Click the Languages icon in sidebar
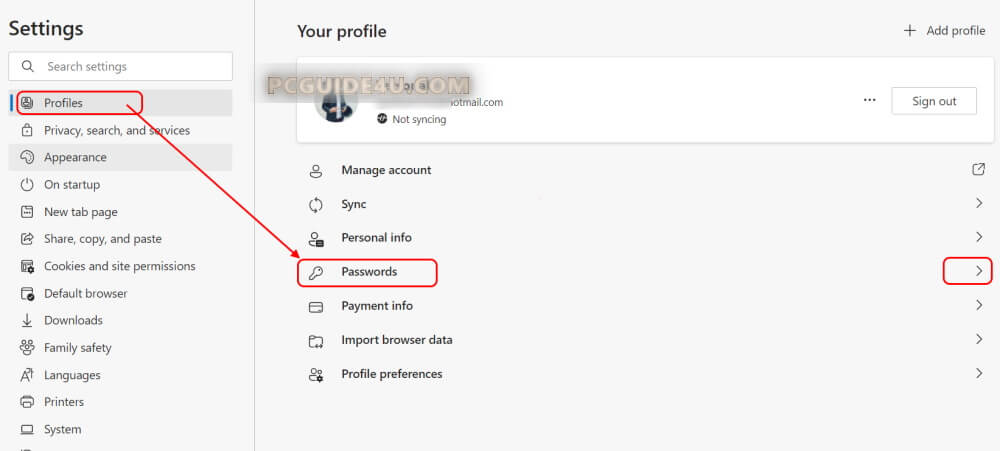 click(27, 375)
